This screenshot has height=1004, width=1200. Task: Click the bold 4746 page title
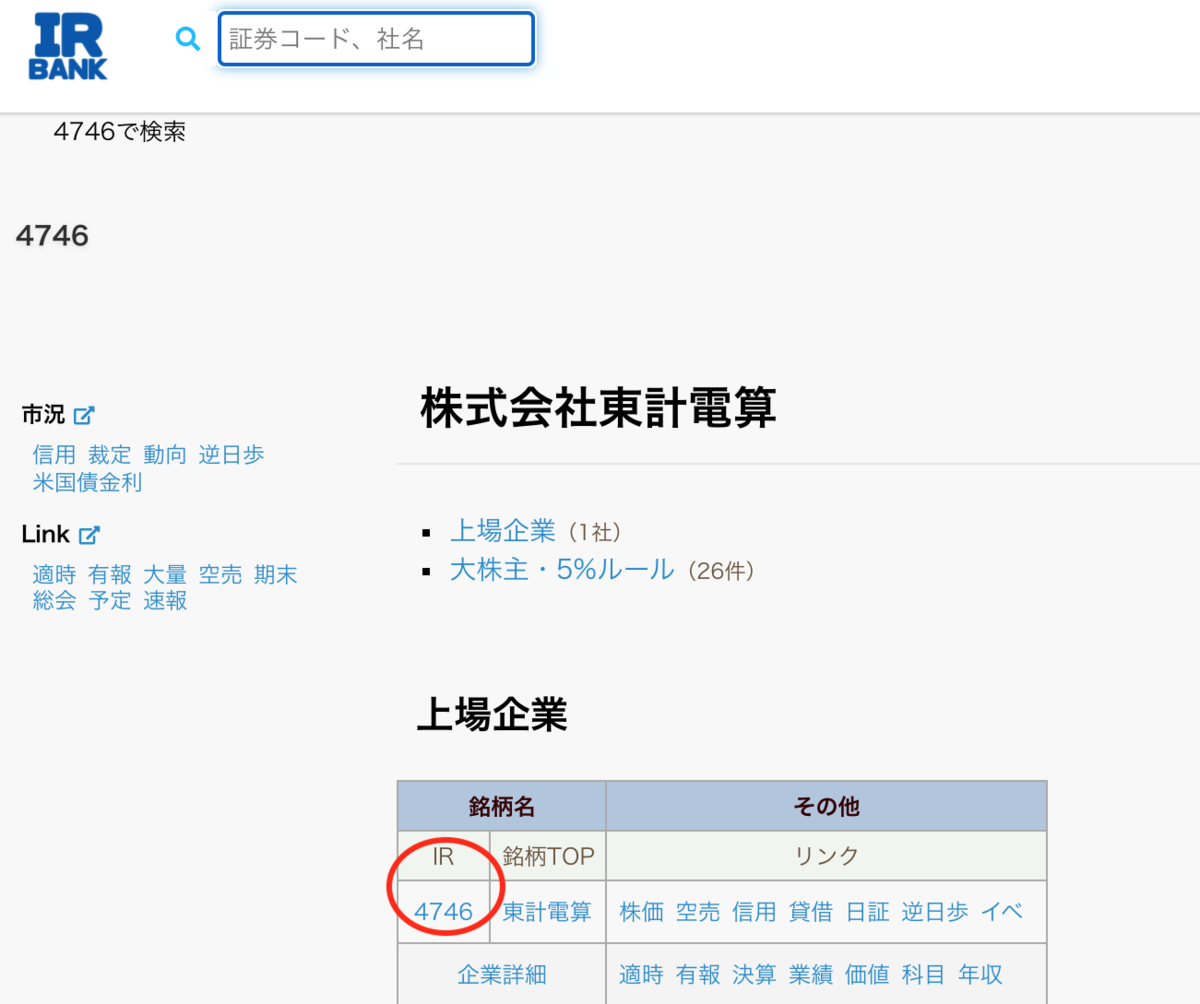pyautogui.click(x=52, y=236)
